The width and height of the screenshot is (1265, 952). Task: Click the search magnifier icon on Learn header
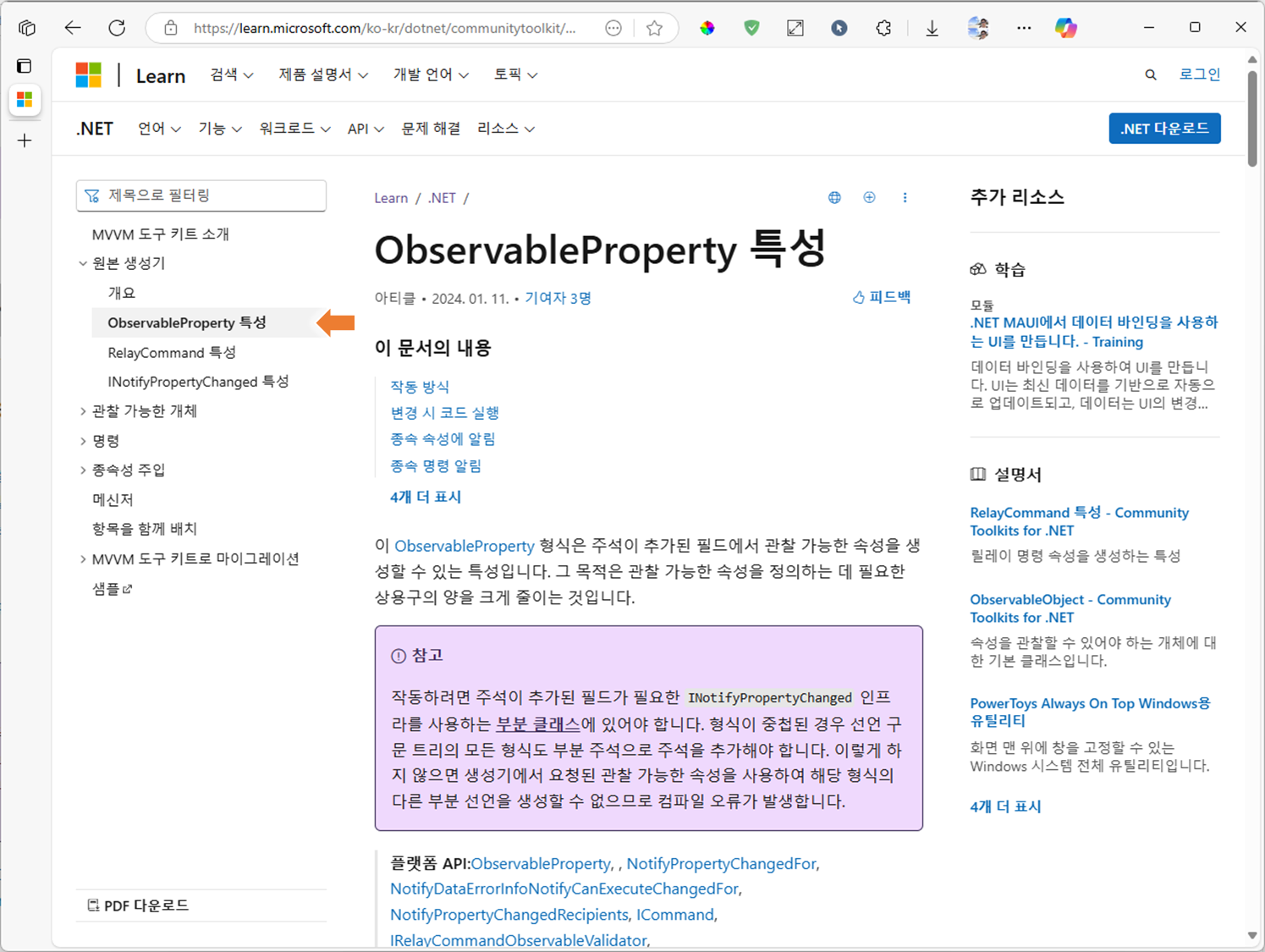(1151, 75)
